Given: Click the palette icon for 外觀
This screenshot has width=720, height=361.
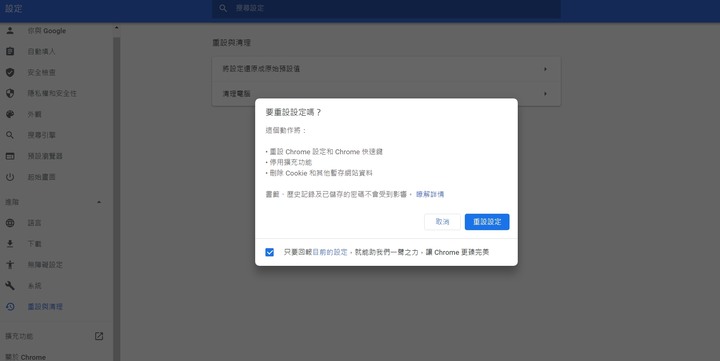Looking at the screenshot, I should pos(10,114).
